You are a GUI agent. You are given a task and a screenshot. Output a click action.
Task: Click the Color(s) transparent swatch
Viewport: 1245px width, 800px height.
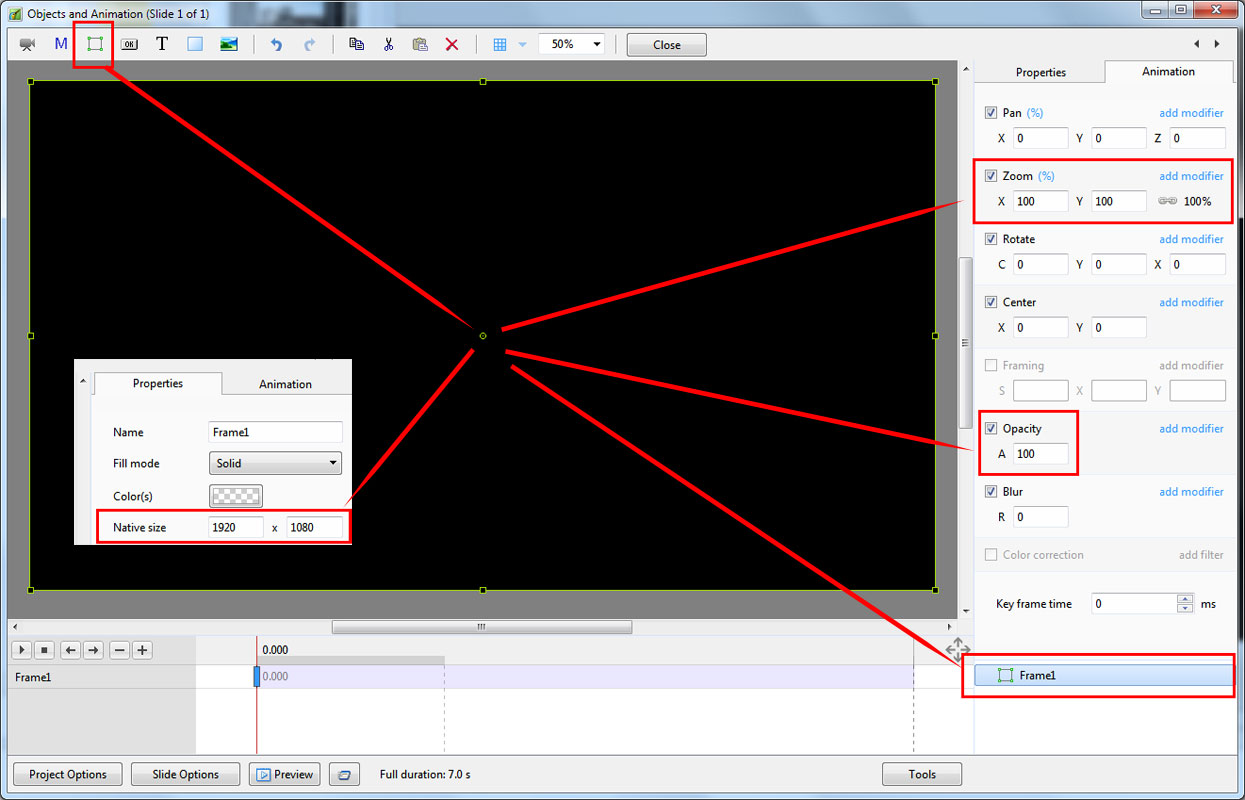236,496
